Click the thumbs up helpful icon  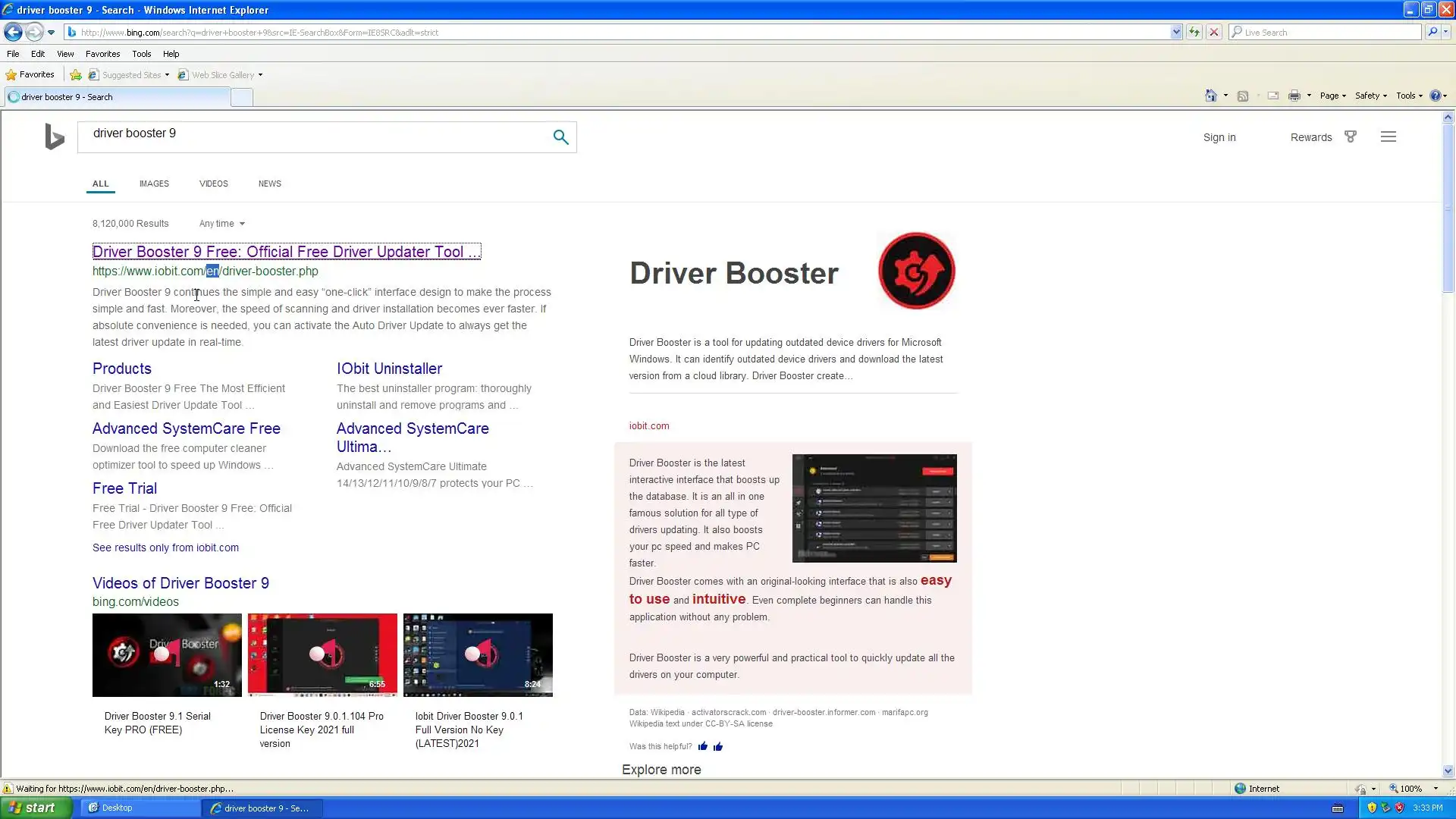point(703,746)
